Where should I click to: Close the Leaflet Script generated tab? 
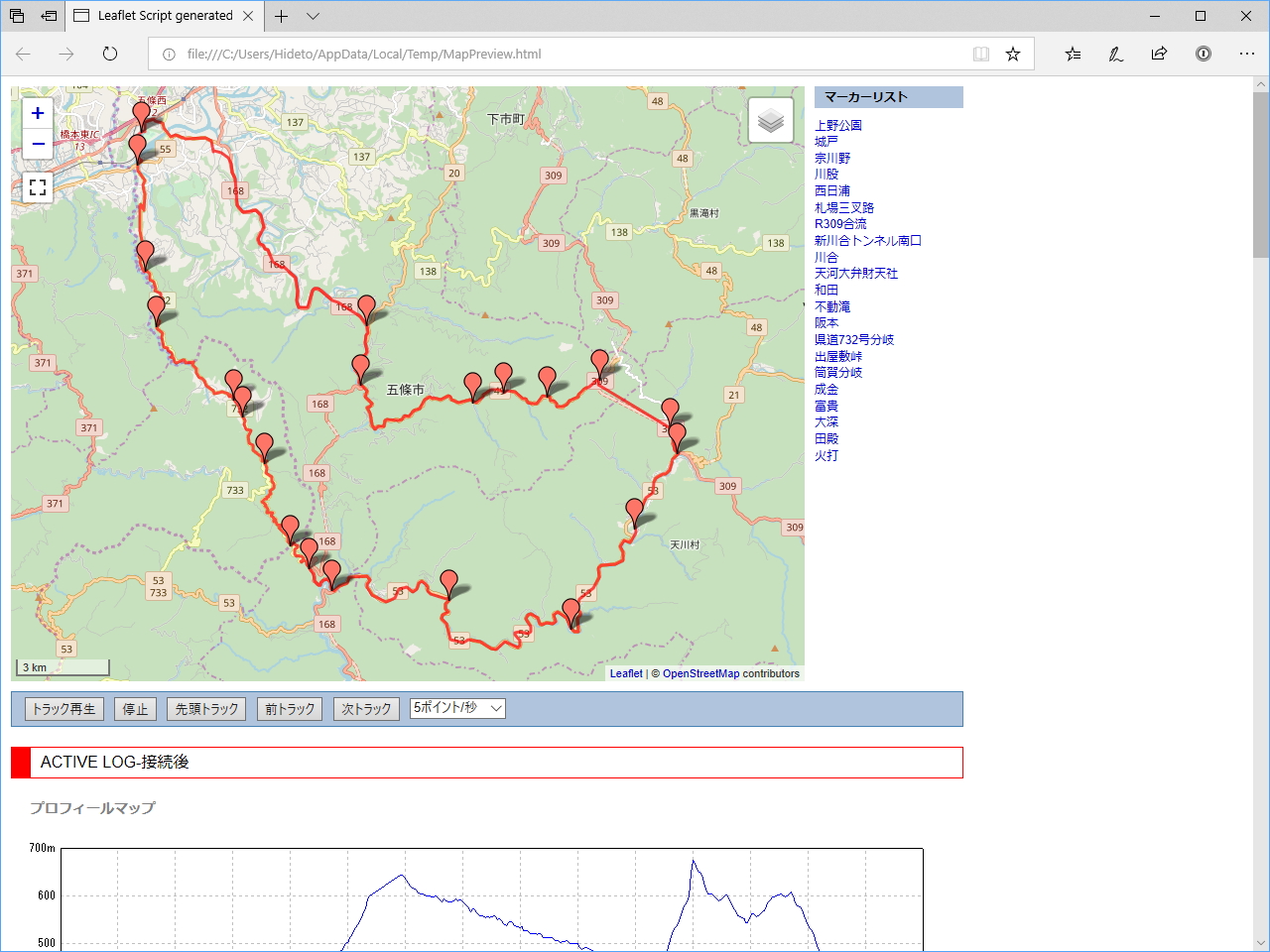point(248,16)
